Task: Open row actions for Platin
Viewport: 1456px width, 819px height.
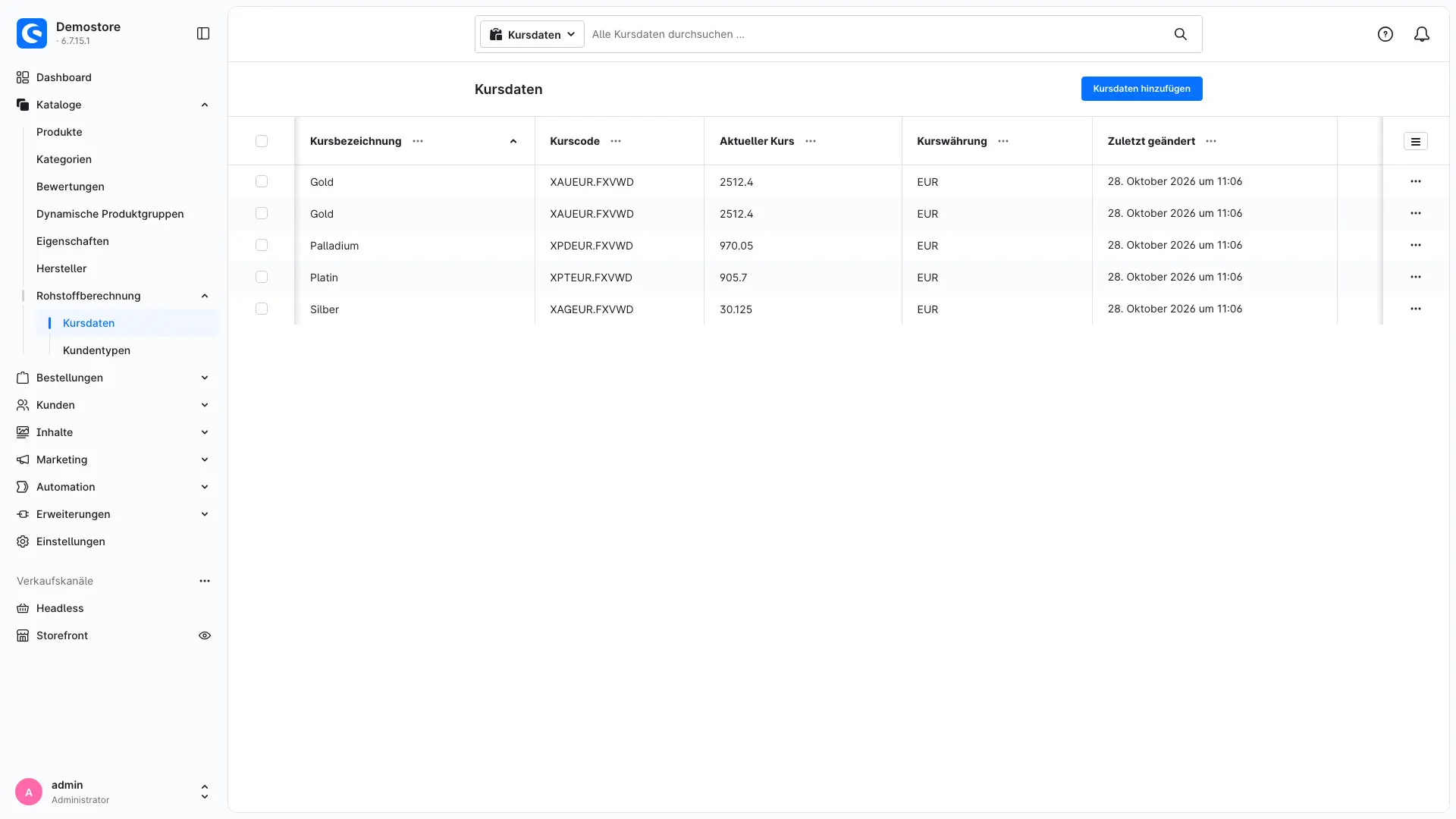Action: tap(1416, 277)
